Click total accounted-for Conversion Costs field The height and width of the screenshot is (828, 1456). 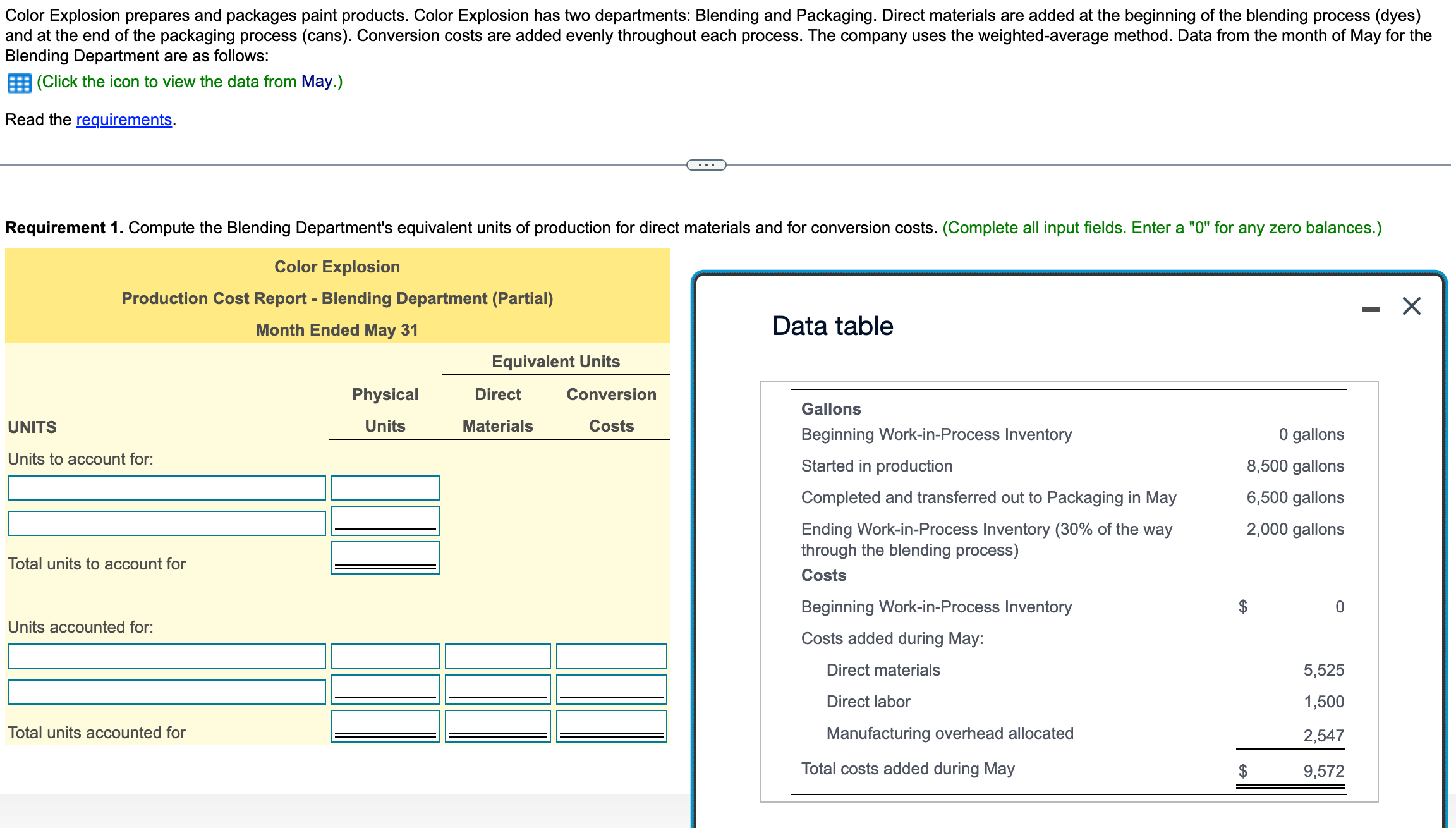(x=611, y=725)
